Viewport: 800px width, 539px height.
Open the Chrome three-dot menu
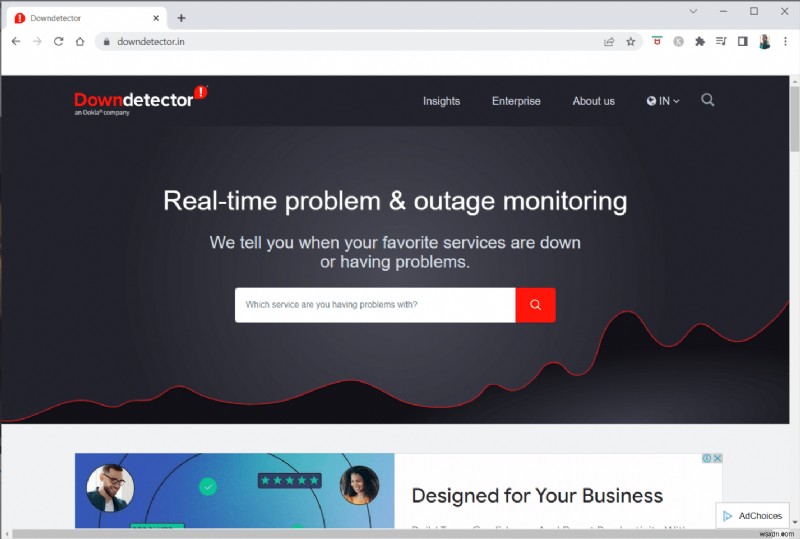pyautogui.click(x=785, y=41)
